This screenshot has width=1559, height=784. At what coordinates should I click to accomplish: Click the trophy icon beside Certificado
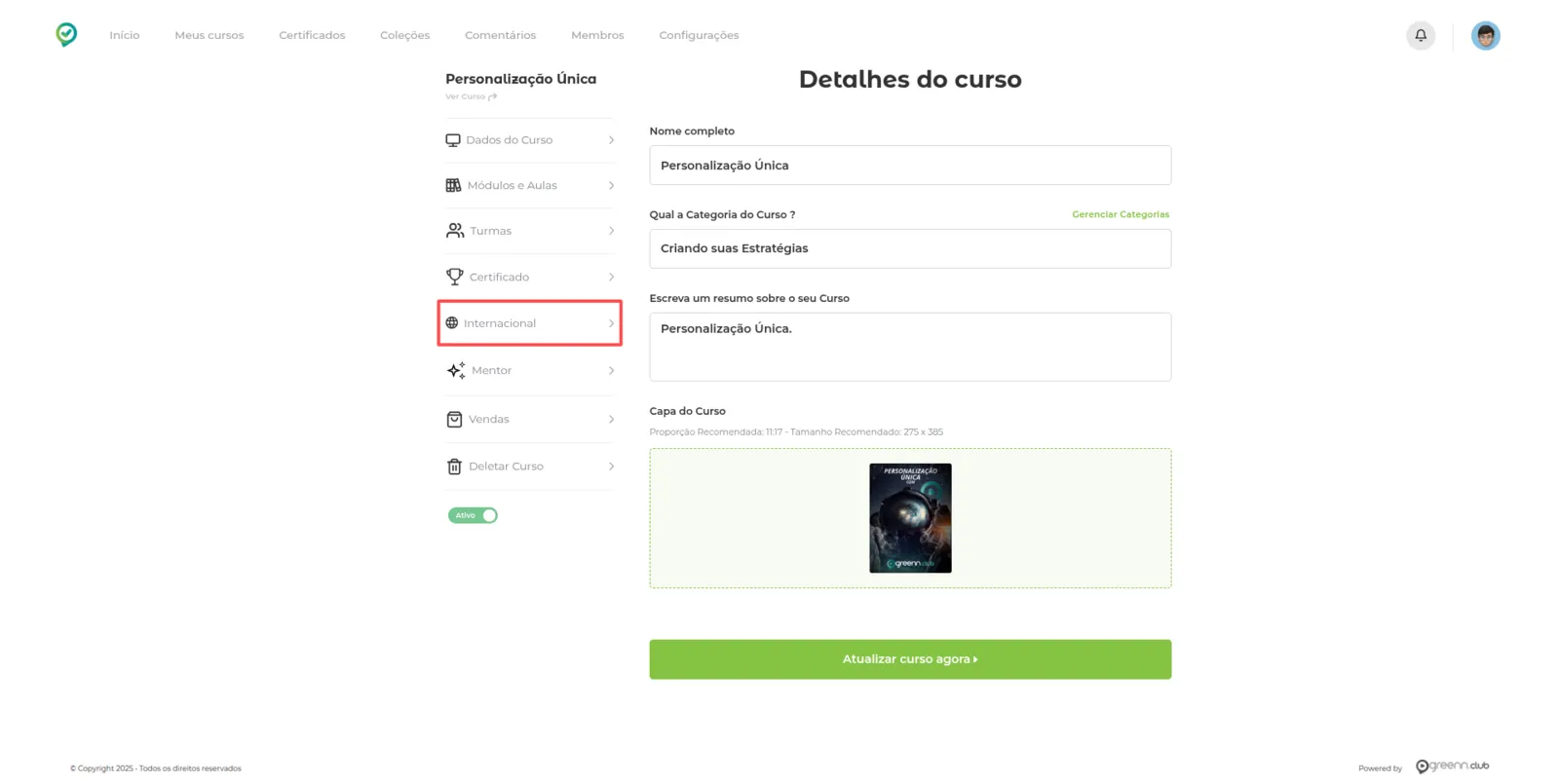tap(454, 277)
